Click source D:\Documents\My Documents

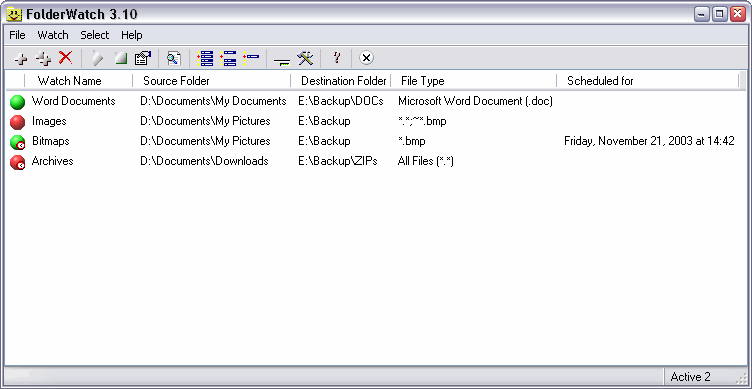213,101
